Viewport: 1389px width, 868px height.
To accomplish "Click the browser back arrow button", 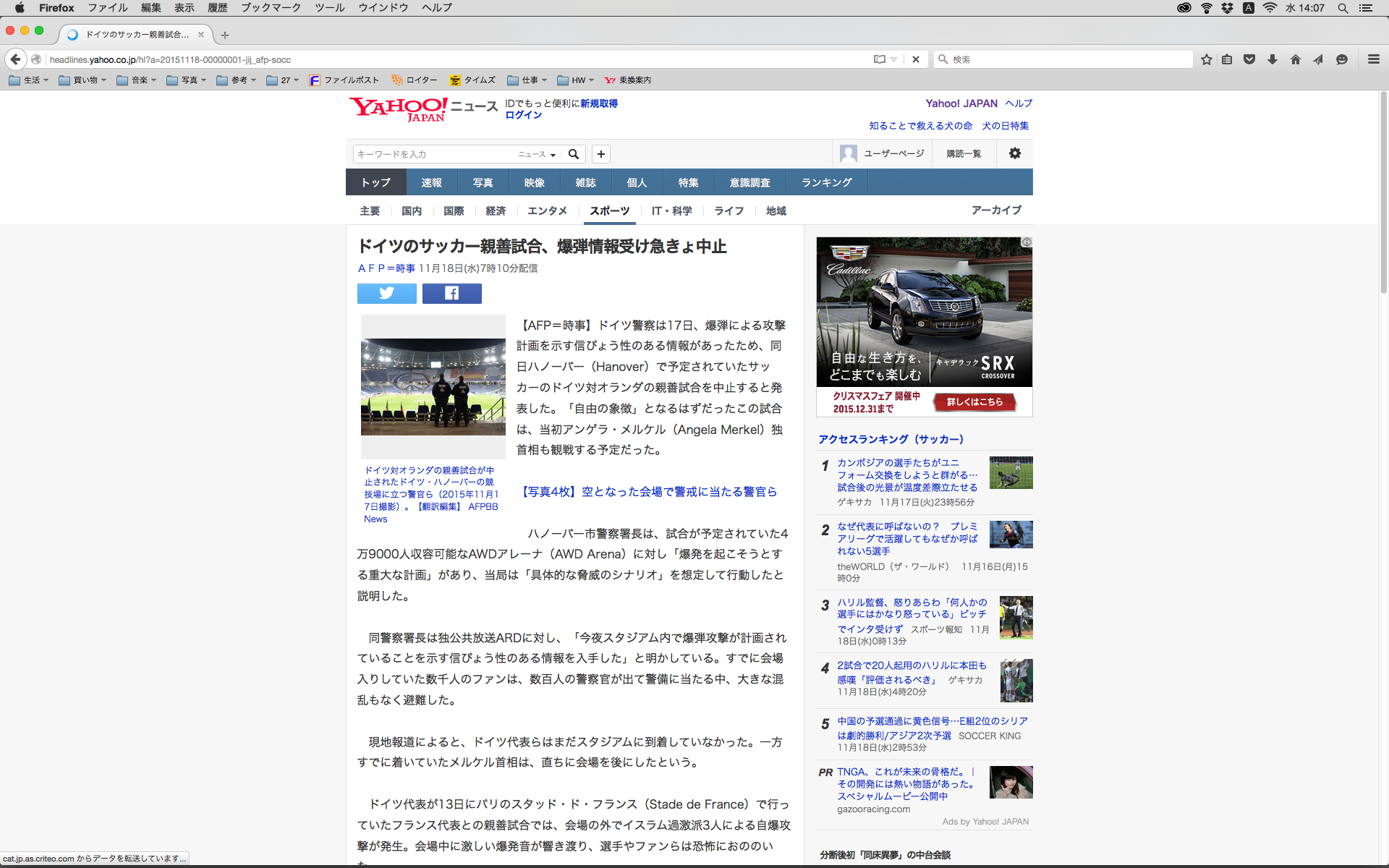I will click(15, 59).
